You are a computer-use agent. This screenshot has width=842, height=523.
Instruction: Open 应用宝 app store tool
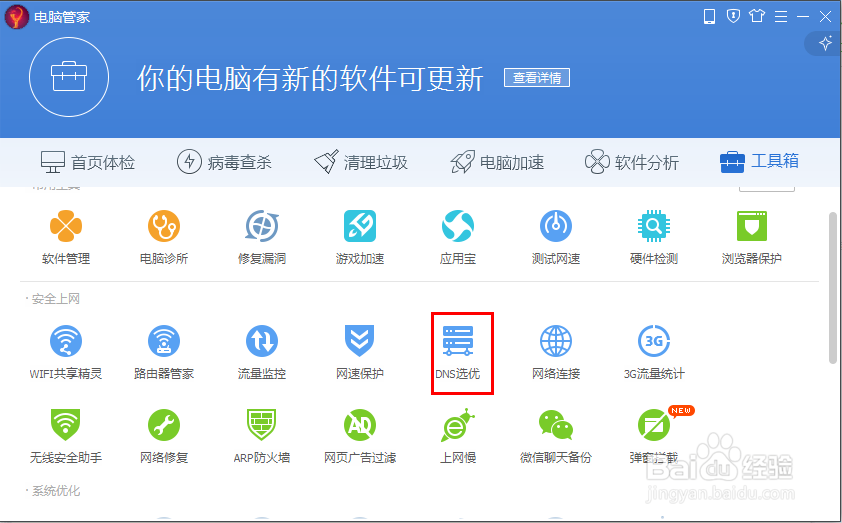click(x=458, y=237)
